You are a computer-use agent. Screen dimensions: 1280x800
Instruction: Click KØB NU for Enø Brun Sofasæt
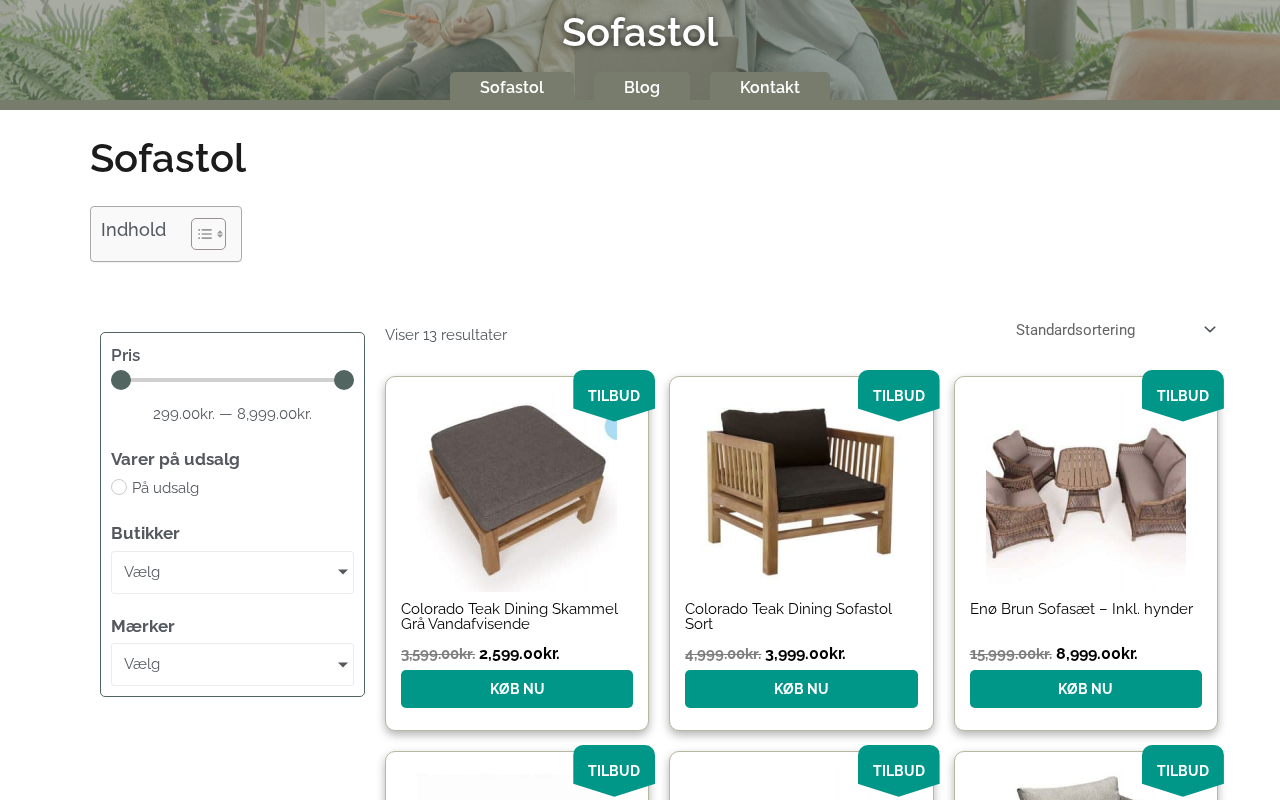click(1086, 689)
